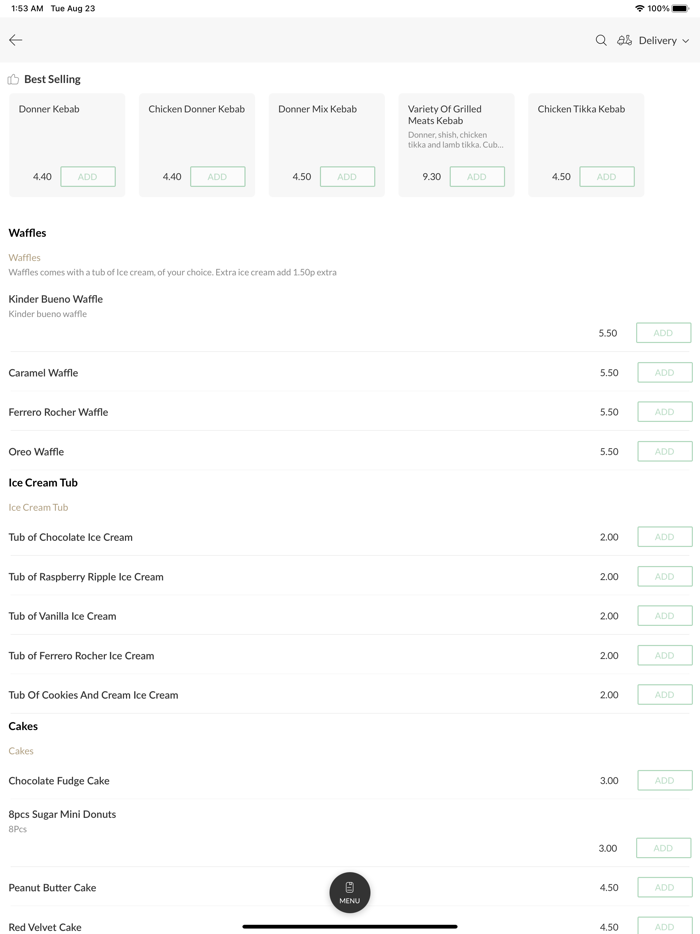
Task: Add Chicken Tikka Kebab to order
Action: 607,177
